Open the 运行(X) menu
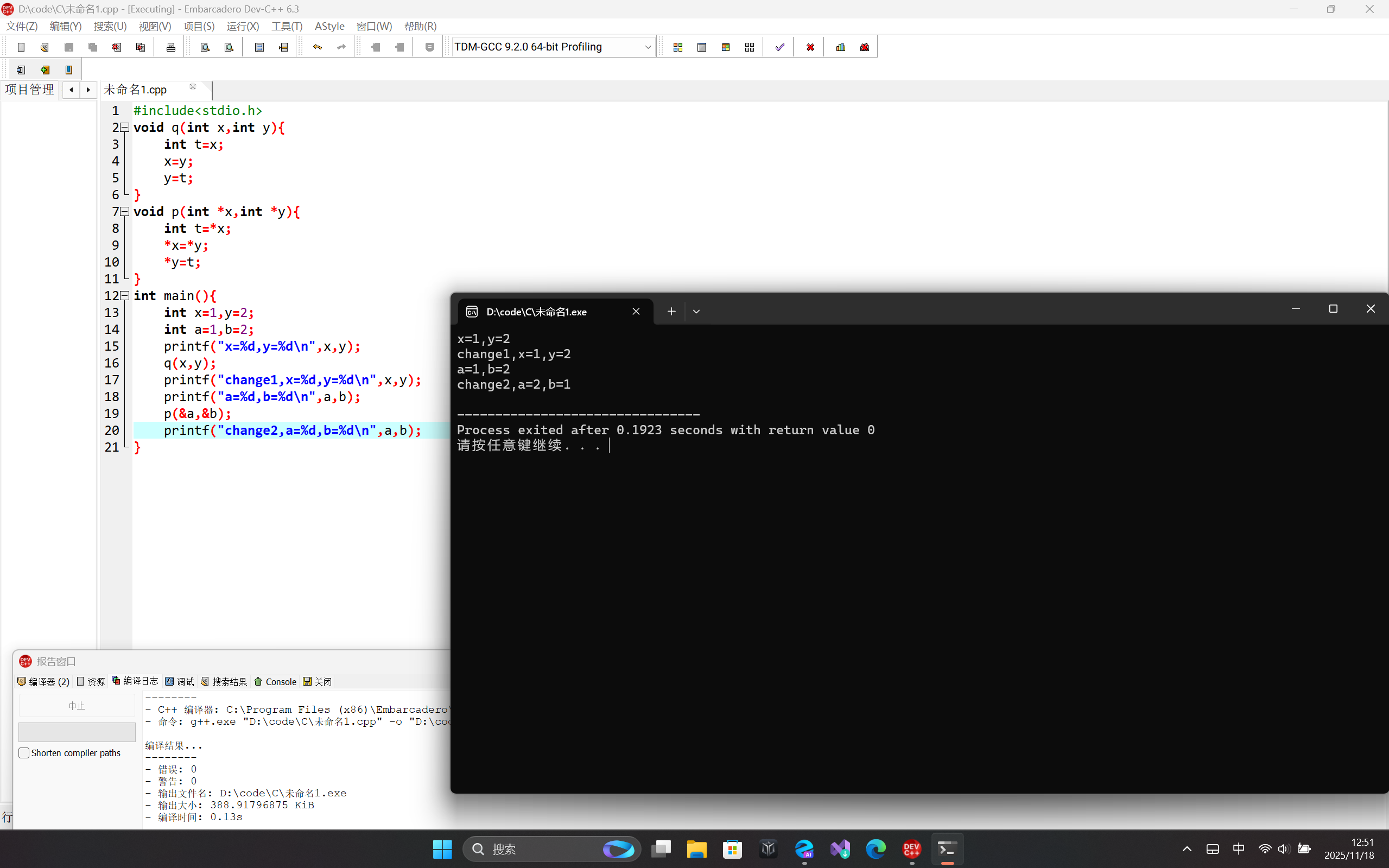The height and width of the screenshot is (868, 1389). pyautogui.click(x=242, y=27)
